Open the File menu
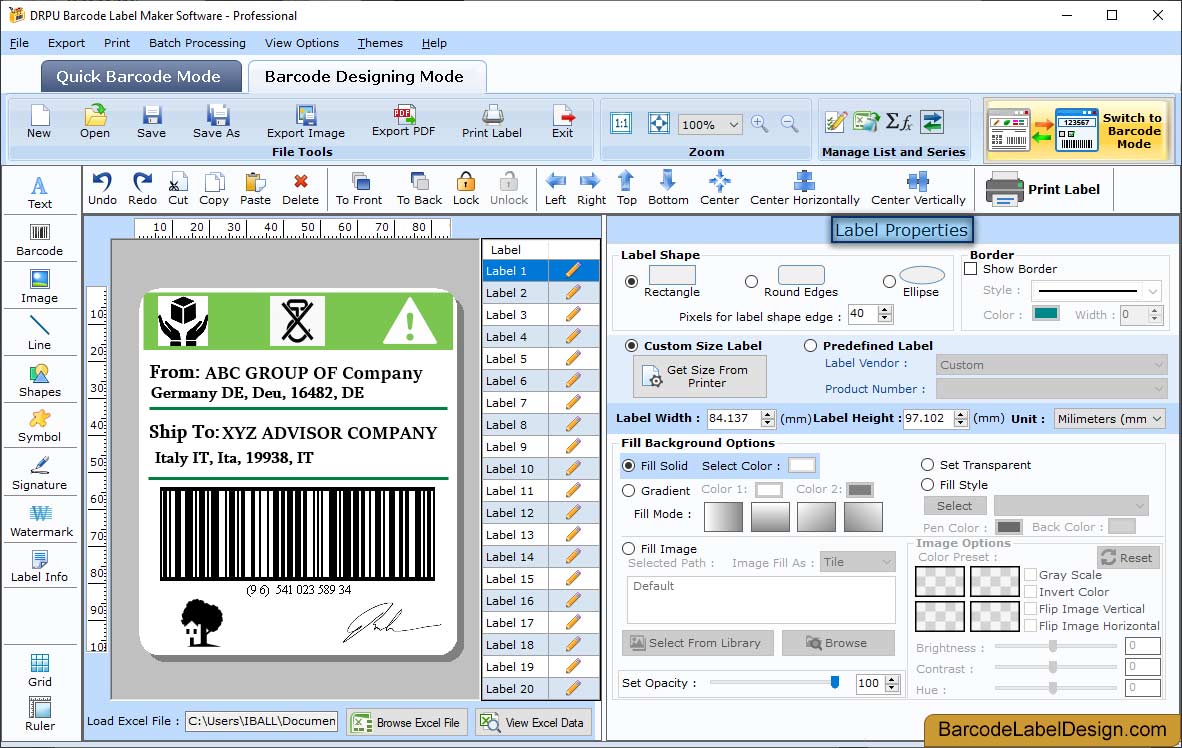The width and height of the screenshot is (1182, 748). tap(19, 43)
